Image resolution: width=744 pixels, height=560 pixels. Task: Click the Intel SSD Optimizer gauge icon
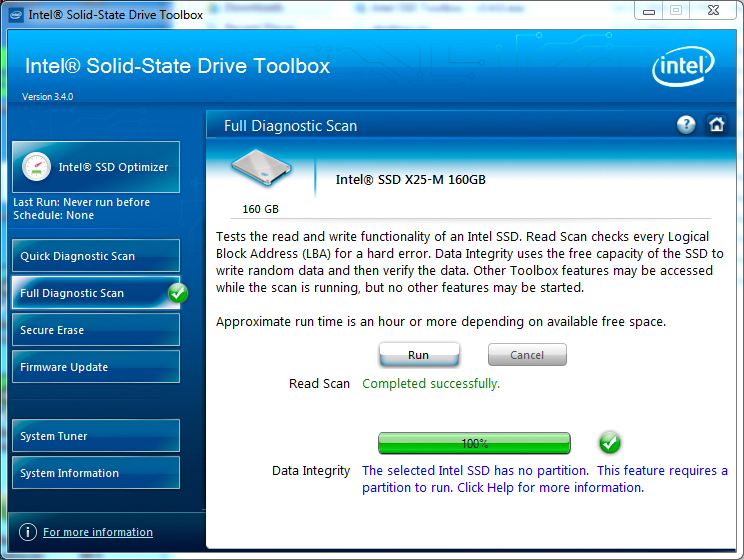pos(36,167)
